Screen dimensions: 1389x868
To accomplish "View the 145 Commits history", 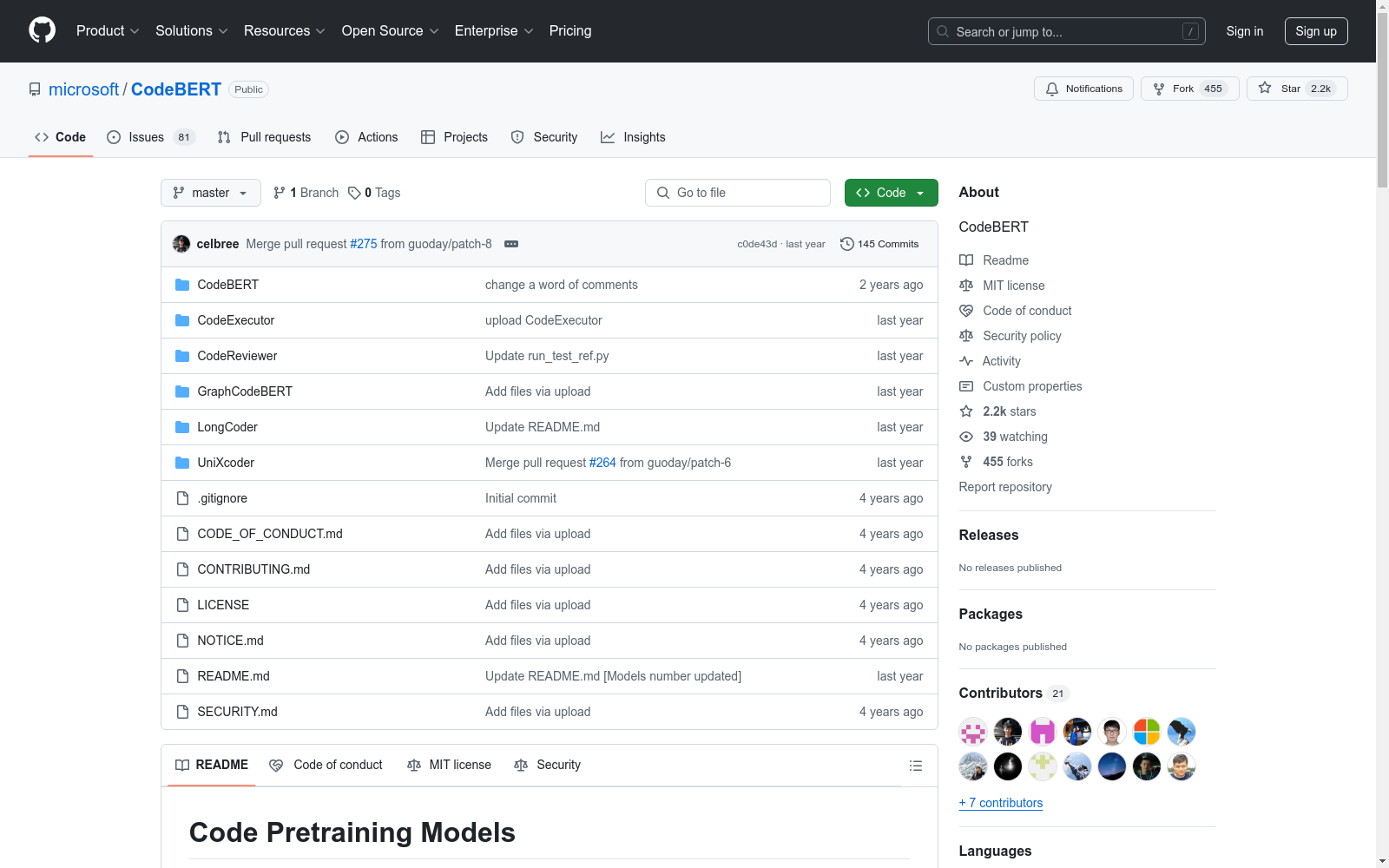I will pyautogui.click(x=879, y=244).
